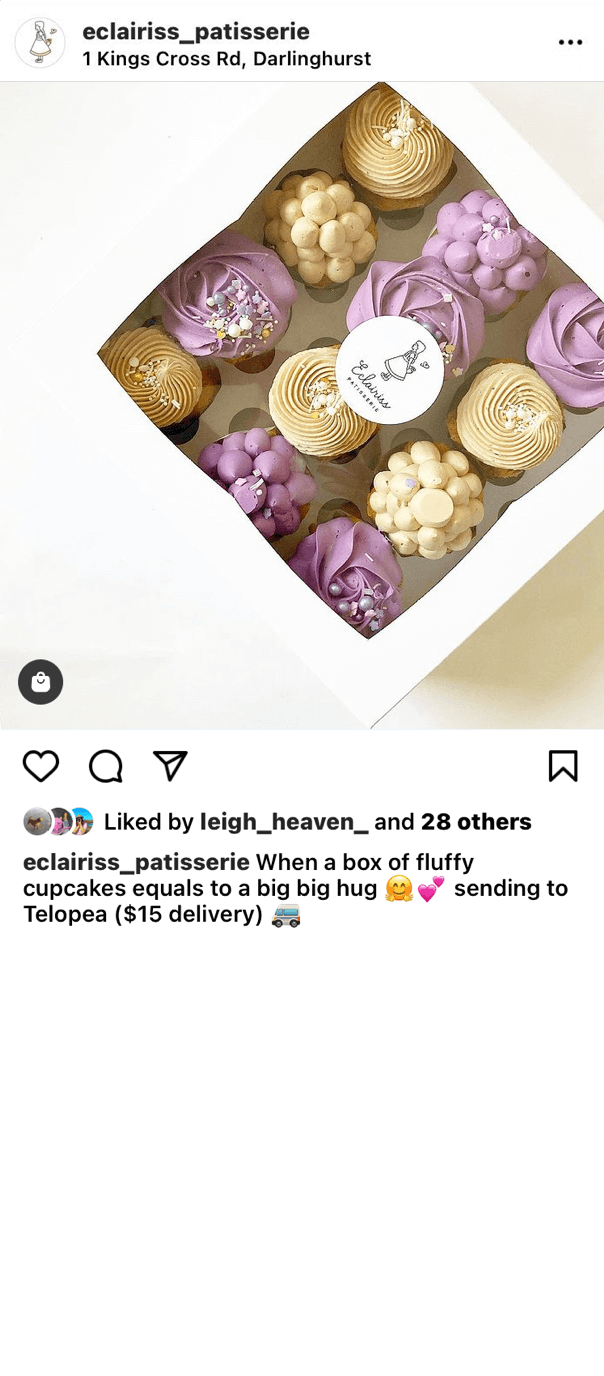Open comments with the speech bubble icon

[x=106, y=766]
